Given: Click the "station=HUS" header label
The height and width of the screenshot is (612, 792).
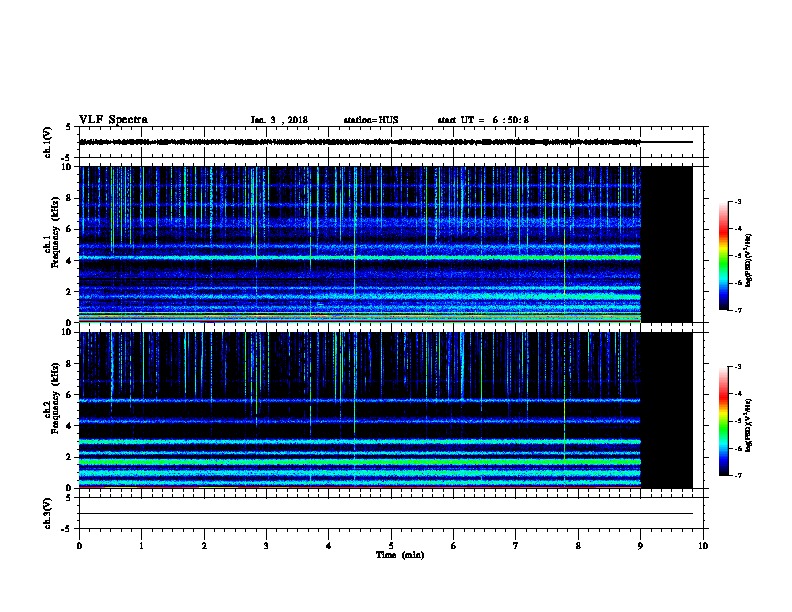Looking at the screenshot, I should tap(371, 120).
